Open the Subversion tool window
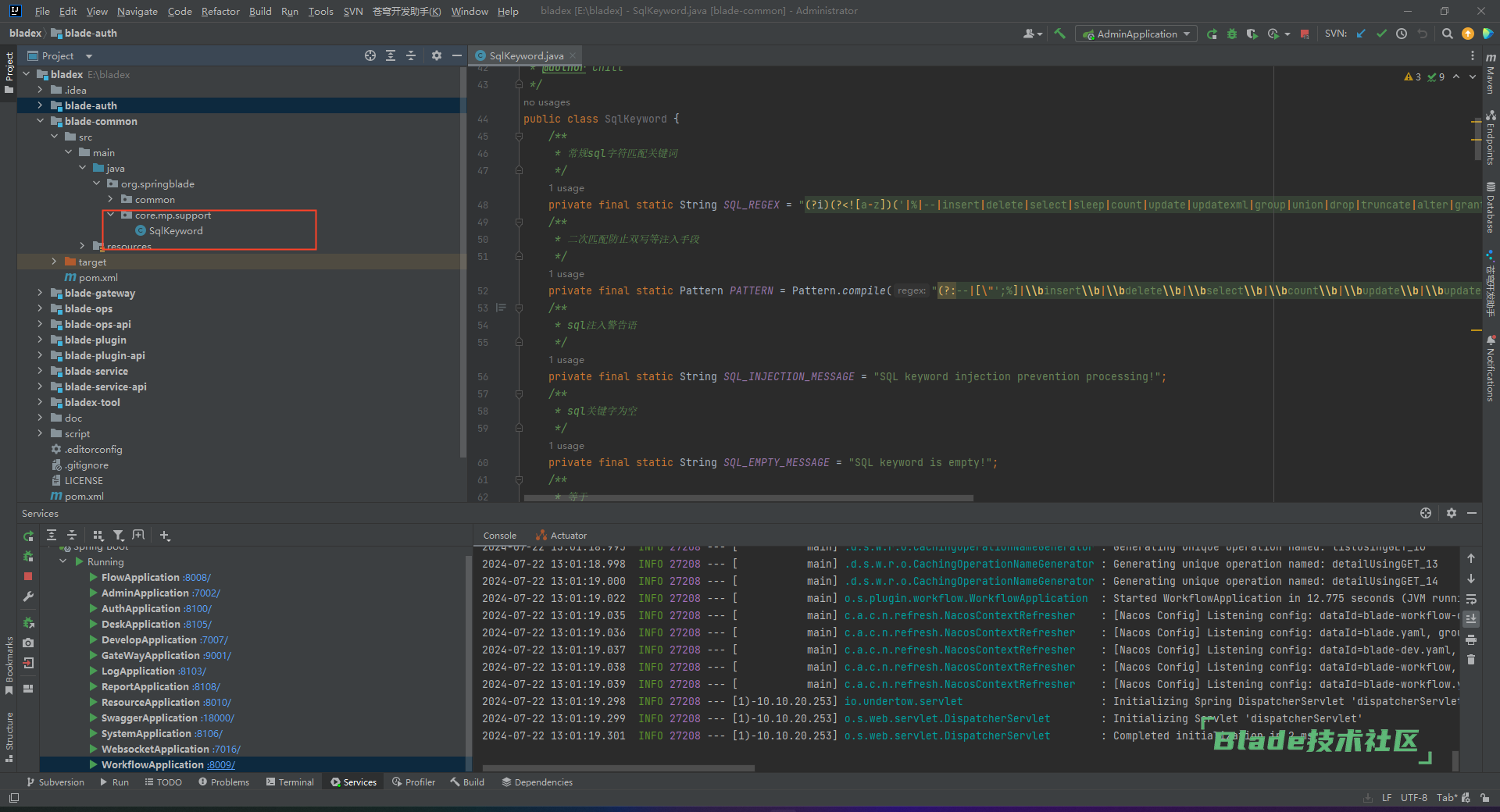This screenshot has height=812, width=1500. tap(55, 782)
